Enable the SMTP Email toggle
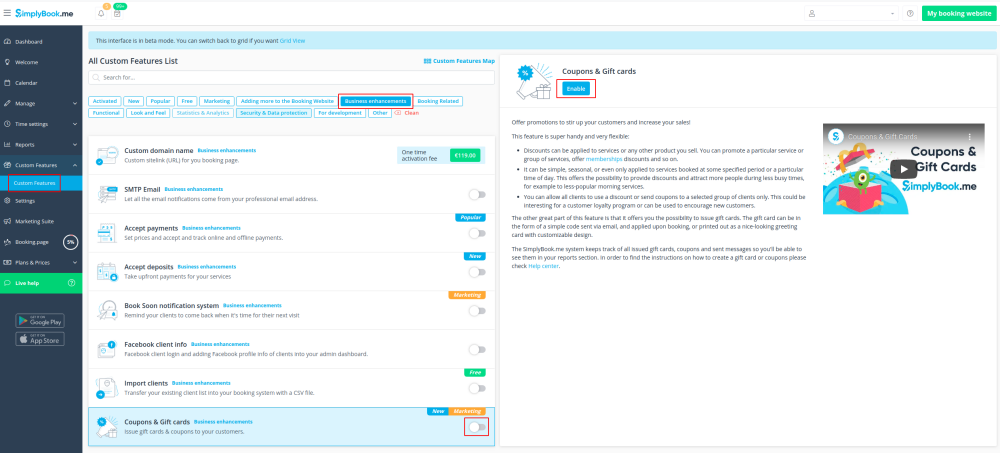 (477, 194)
